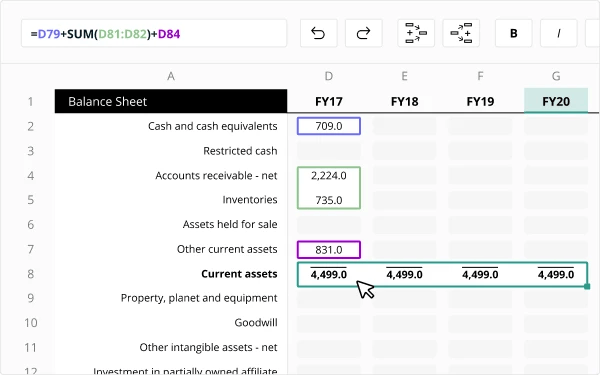Select row 3 header
The image size is (600, 375).
31,151
